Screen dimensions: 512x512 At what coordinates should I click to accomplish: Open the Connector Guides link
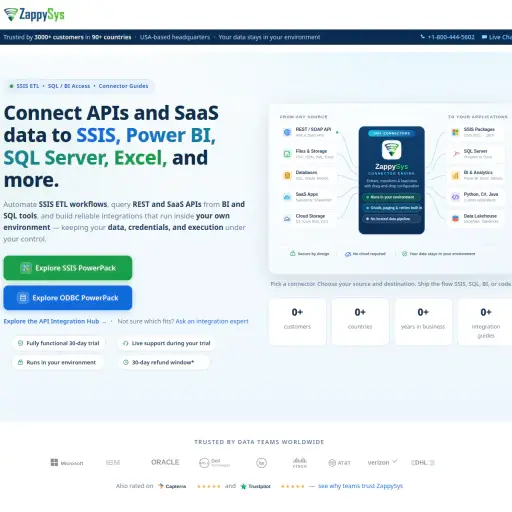click(x=123, y=86)
